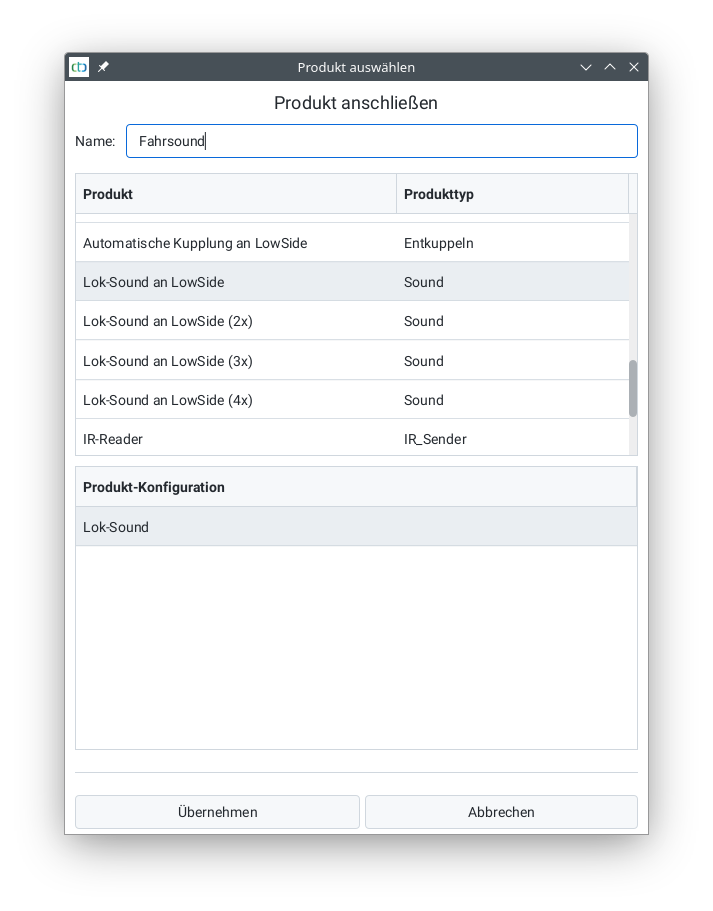Pick Lok-Sound an LowSide (3x) product
This screenshot has height=911, width=713.
pyautogui.click(x=168, y=361)
